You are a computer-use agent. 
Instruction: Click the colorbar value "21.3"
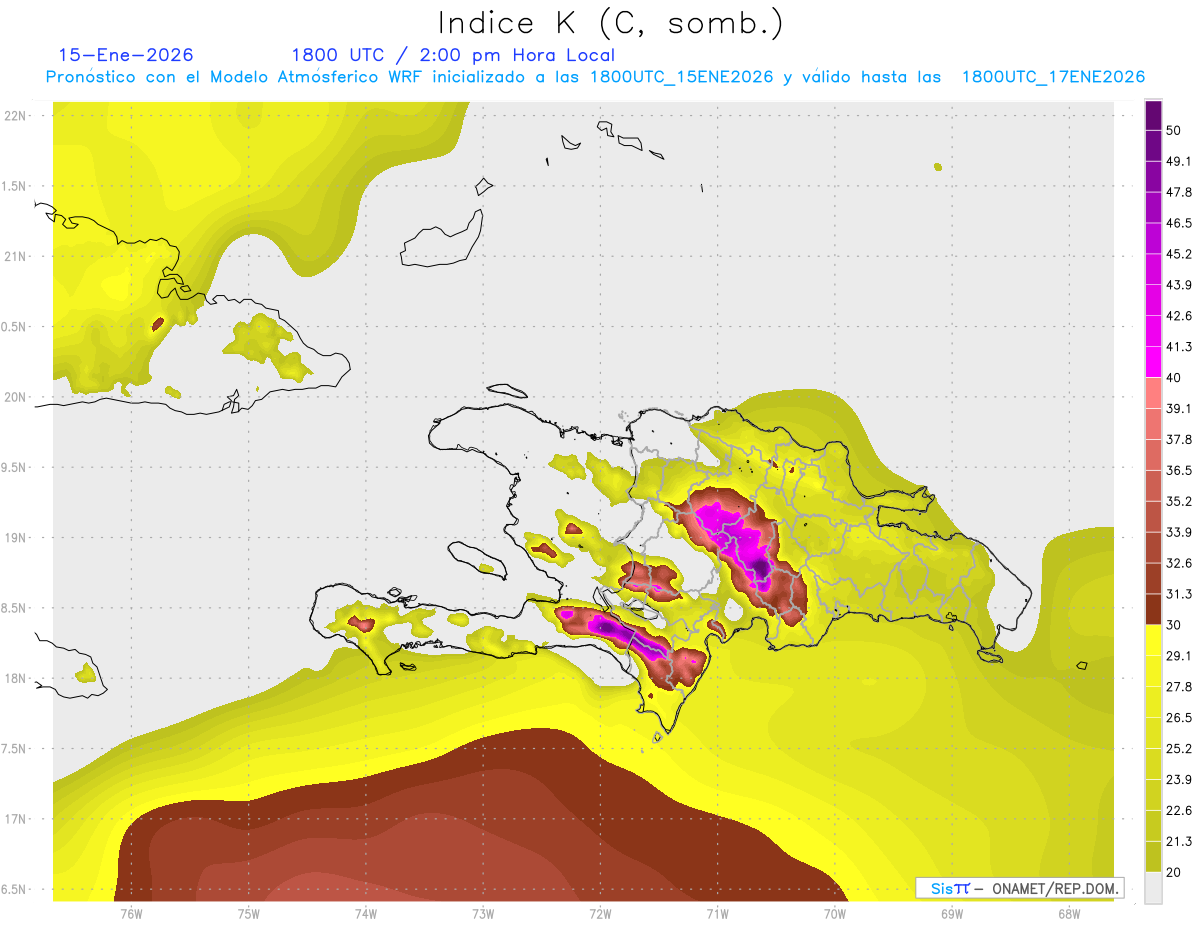(1178, 841)
